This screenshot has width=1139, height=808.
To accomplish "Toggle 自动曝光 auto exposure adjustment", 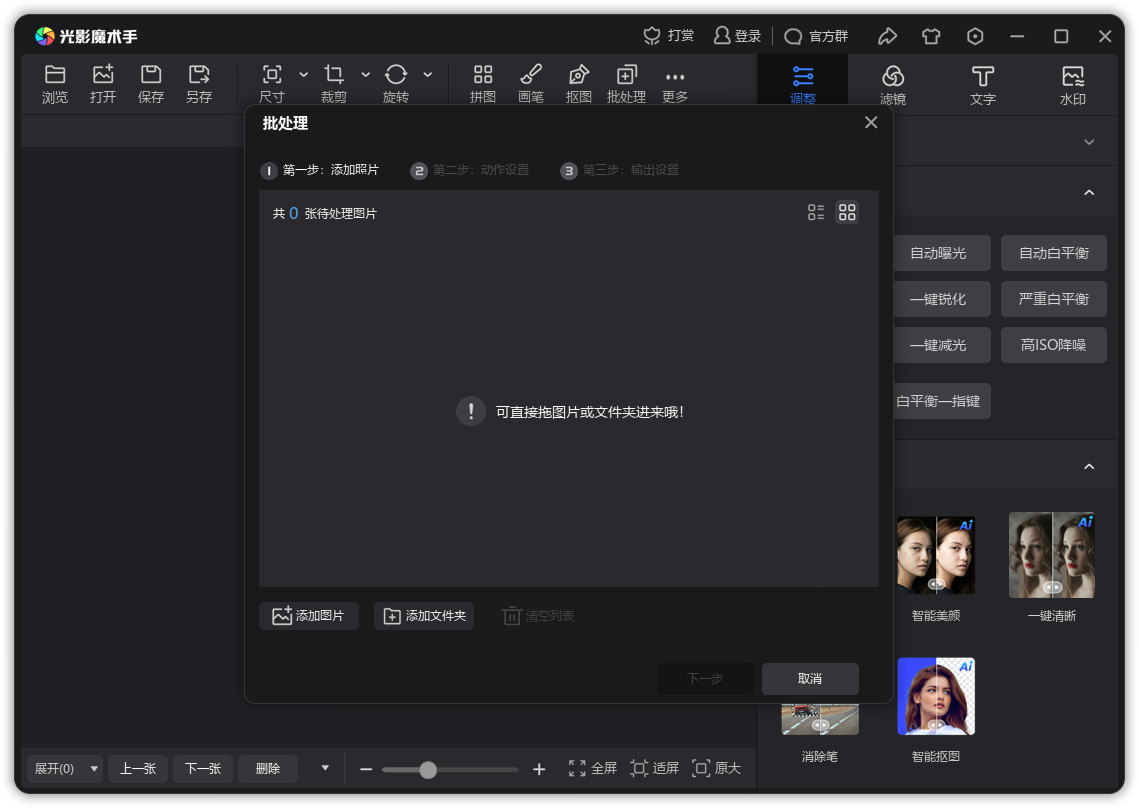I will [941, 253].
